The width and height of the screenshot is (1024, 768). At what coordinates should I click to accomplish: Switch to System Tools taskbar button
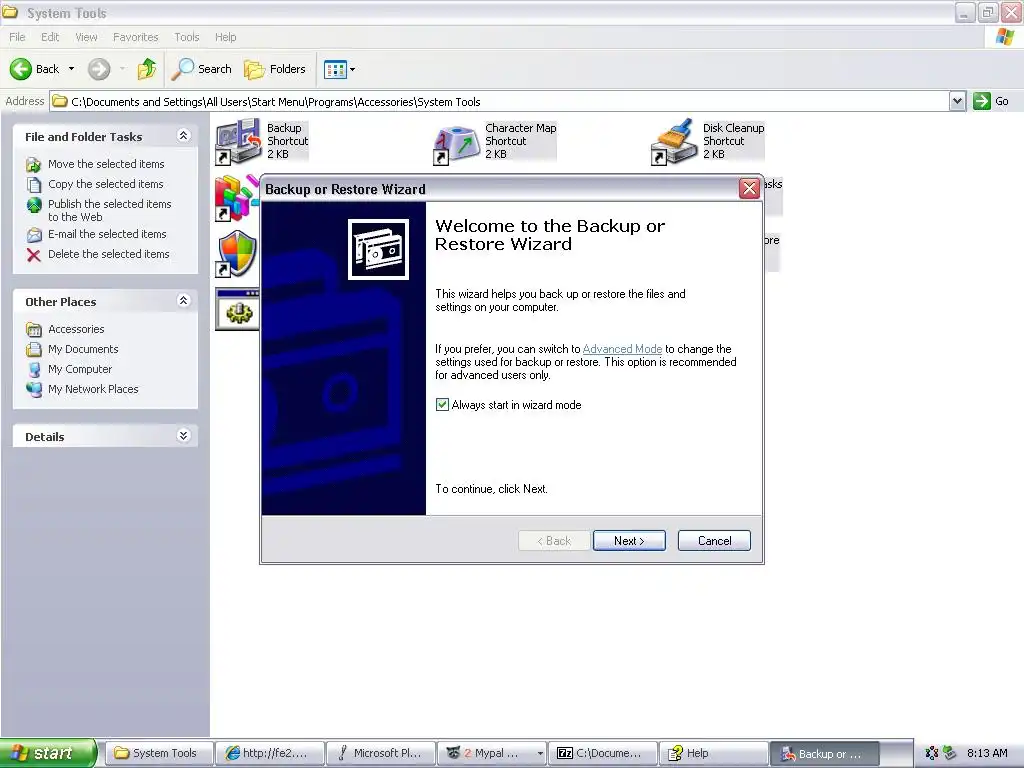tap(159, 753)
